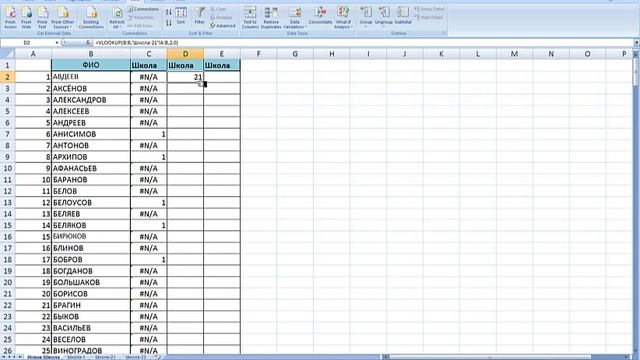Click the From Text import icon

(42, 18)
